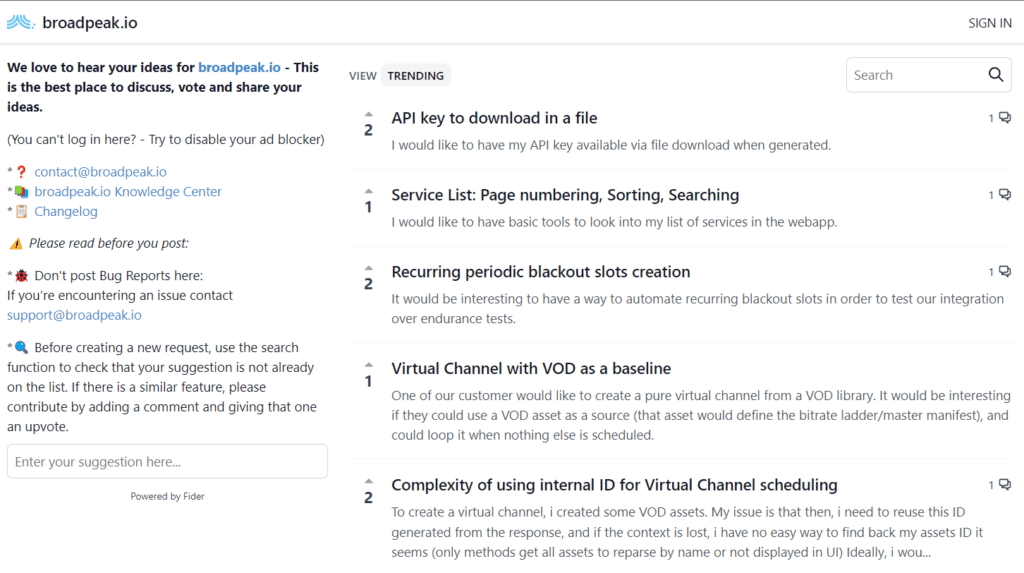
Task: Click vote count 1 on 'Virtual Channel with VOD'
Action: (x=368, y=381)
